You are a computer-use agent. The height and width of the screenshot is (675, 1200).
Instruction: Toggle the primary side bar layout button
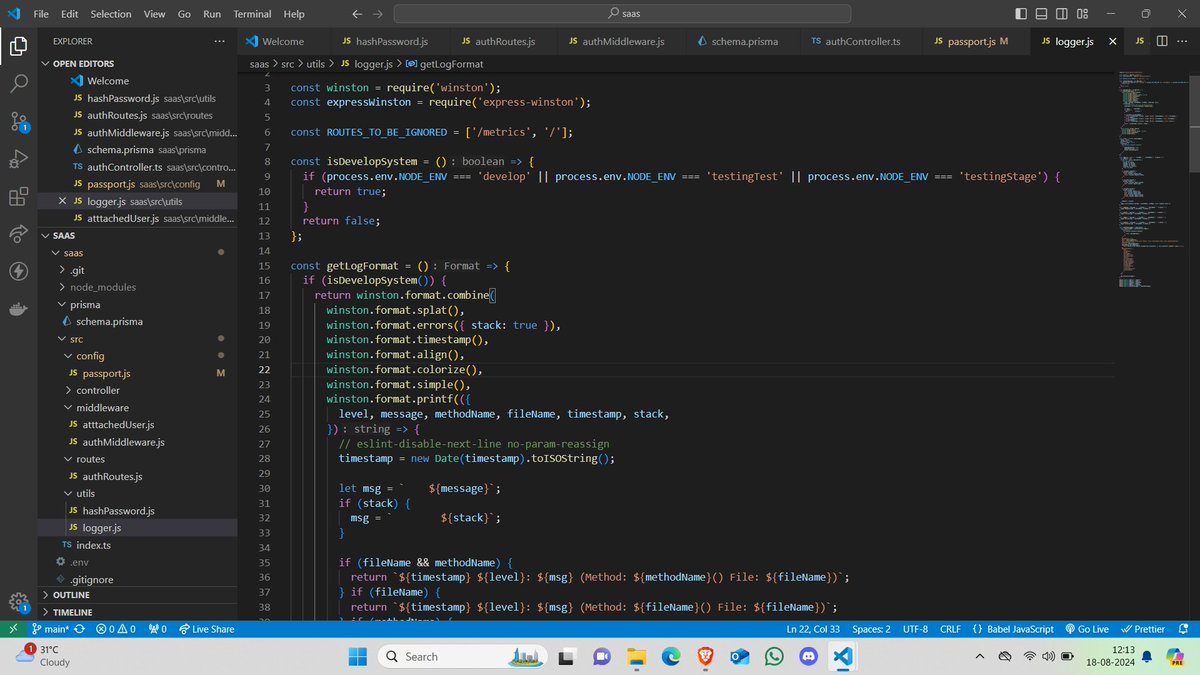coord(1021,14)
